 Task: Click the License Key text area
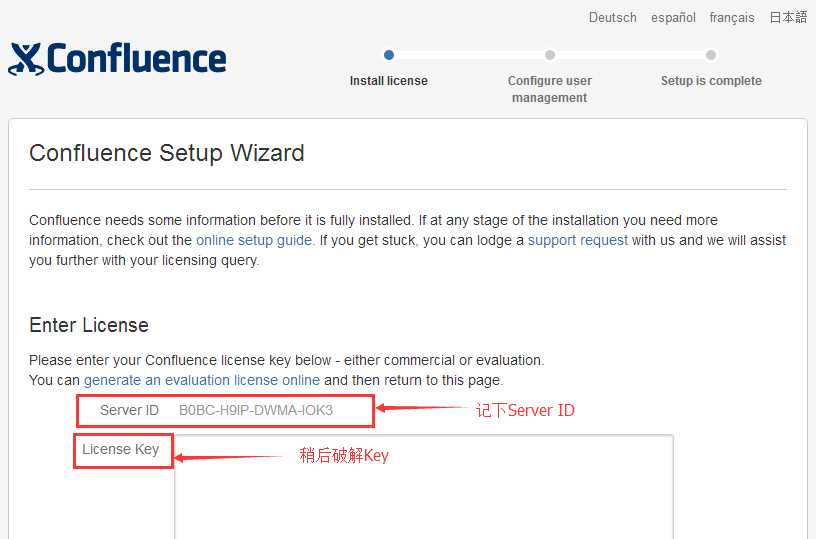click(x=424, y=487)
